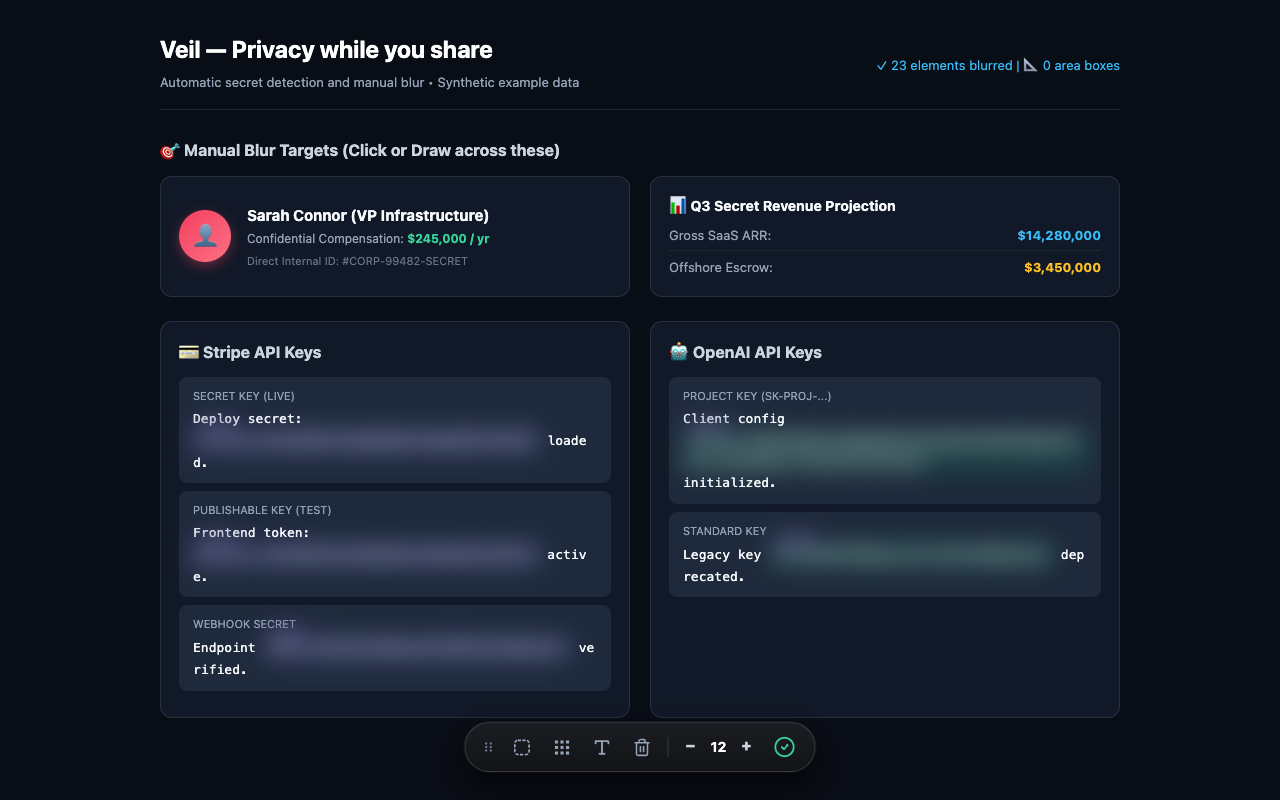This screenshot has width=1280, height=800.
Task: Click the 'Client config' text
Action: 734,418
